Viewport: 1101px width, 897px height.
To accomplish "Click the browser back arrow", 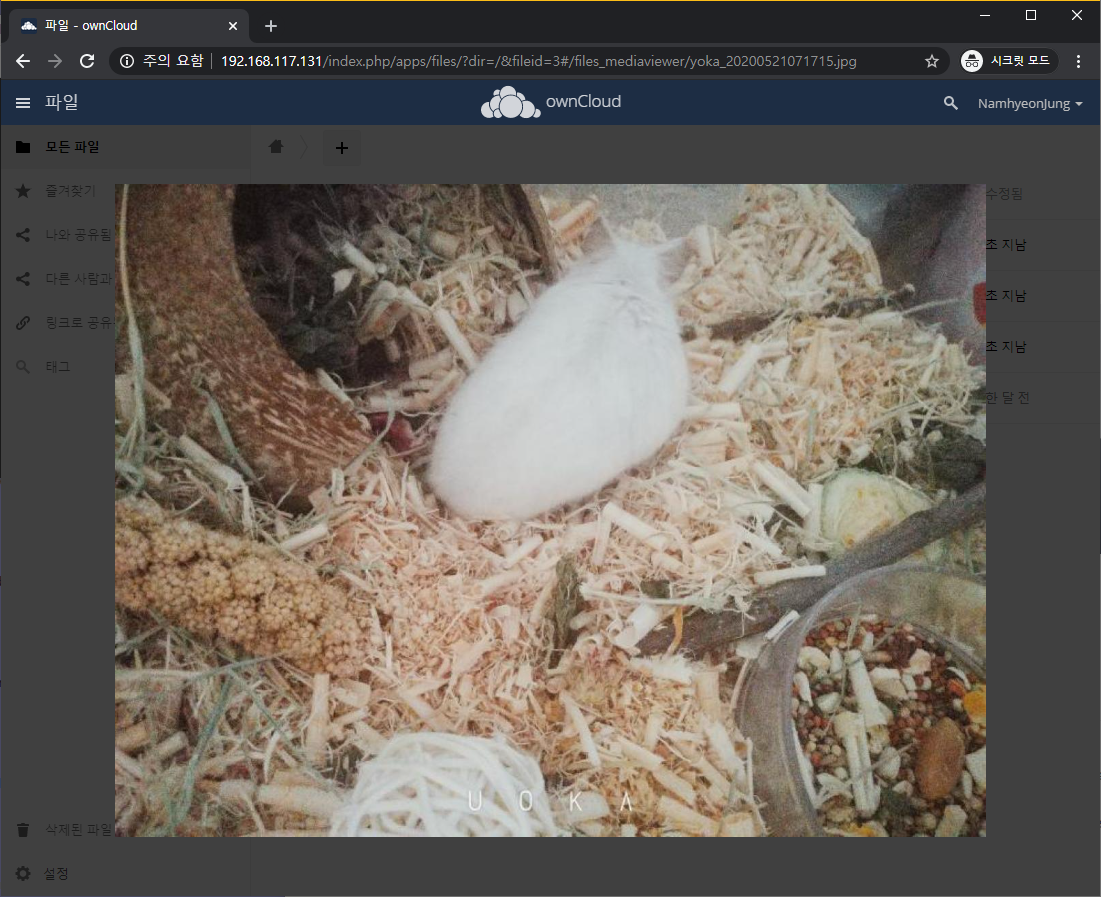I will [22, 61].
